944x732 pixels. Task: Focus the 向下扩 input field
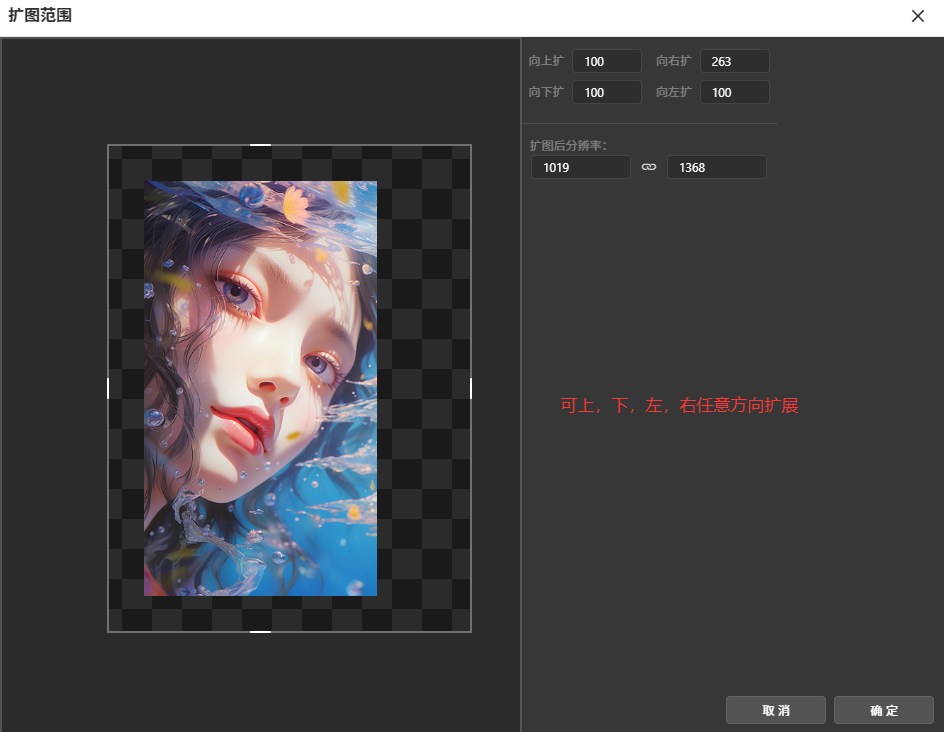coord(606,92)
